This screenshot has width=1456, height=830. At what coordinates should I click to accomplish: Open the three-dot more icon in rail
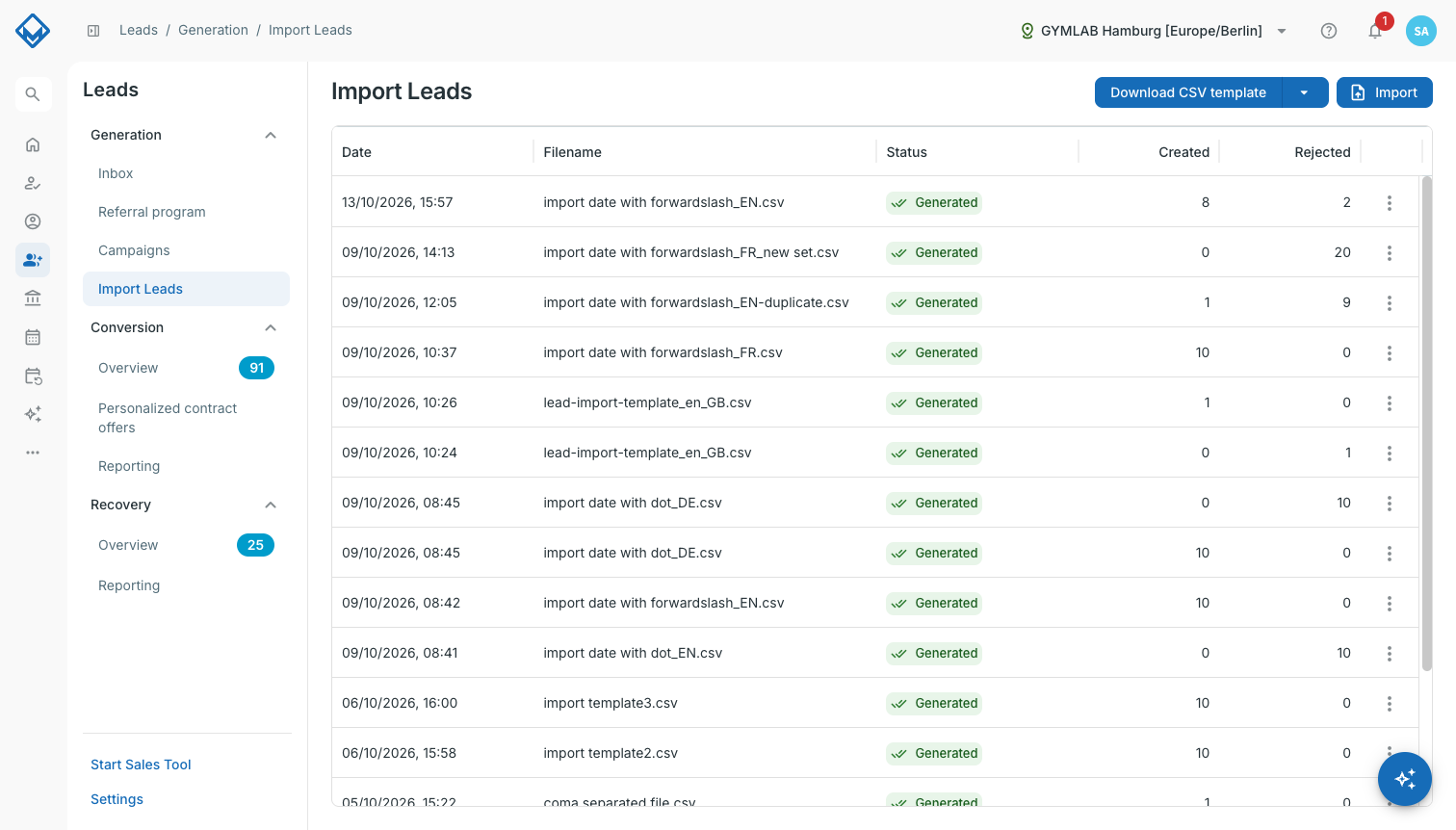(x=33, y=453)
